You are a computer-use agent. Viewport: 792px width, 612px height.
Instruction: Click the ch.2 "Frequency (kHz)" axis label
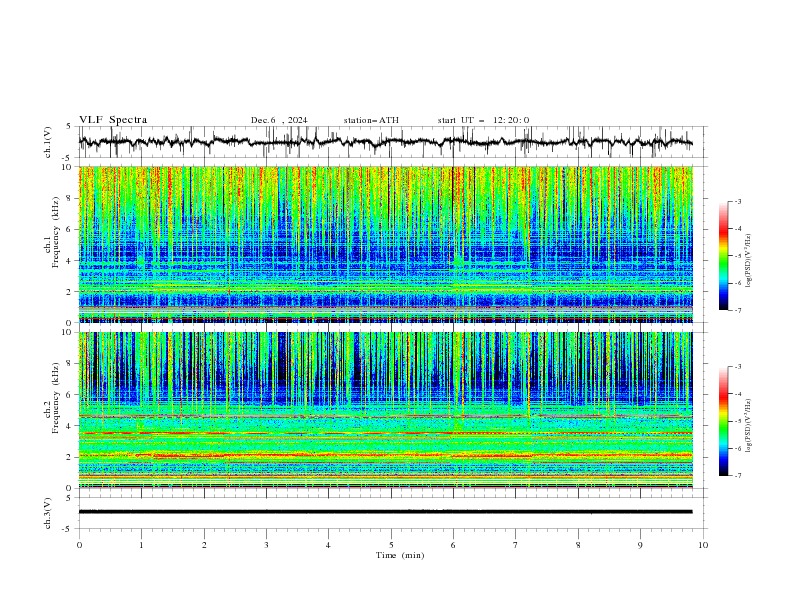(x=56, y=397)
